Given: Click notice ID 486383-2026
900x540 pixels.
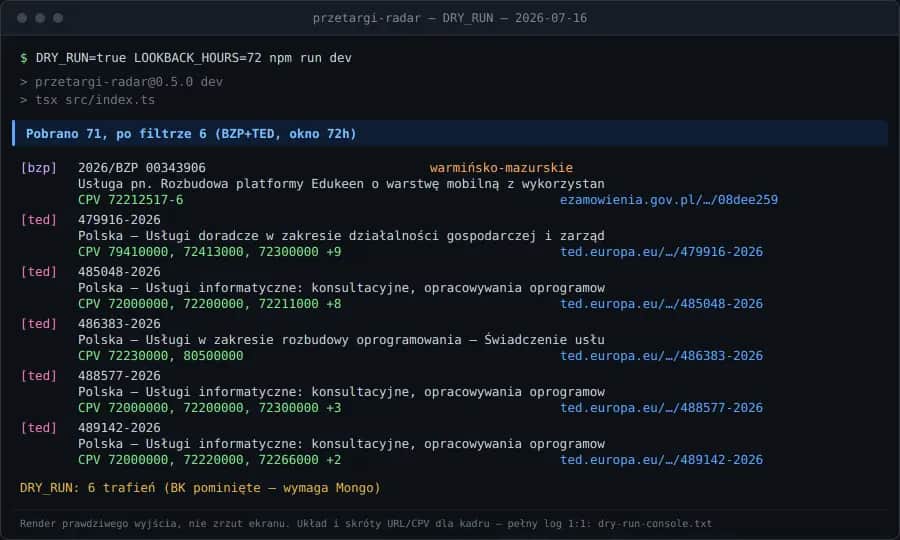Looking at the screenshot, I should 119,324.
